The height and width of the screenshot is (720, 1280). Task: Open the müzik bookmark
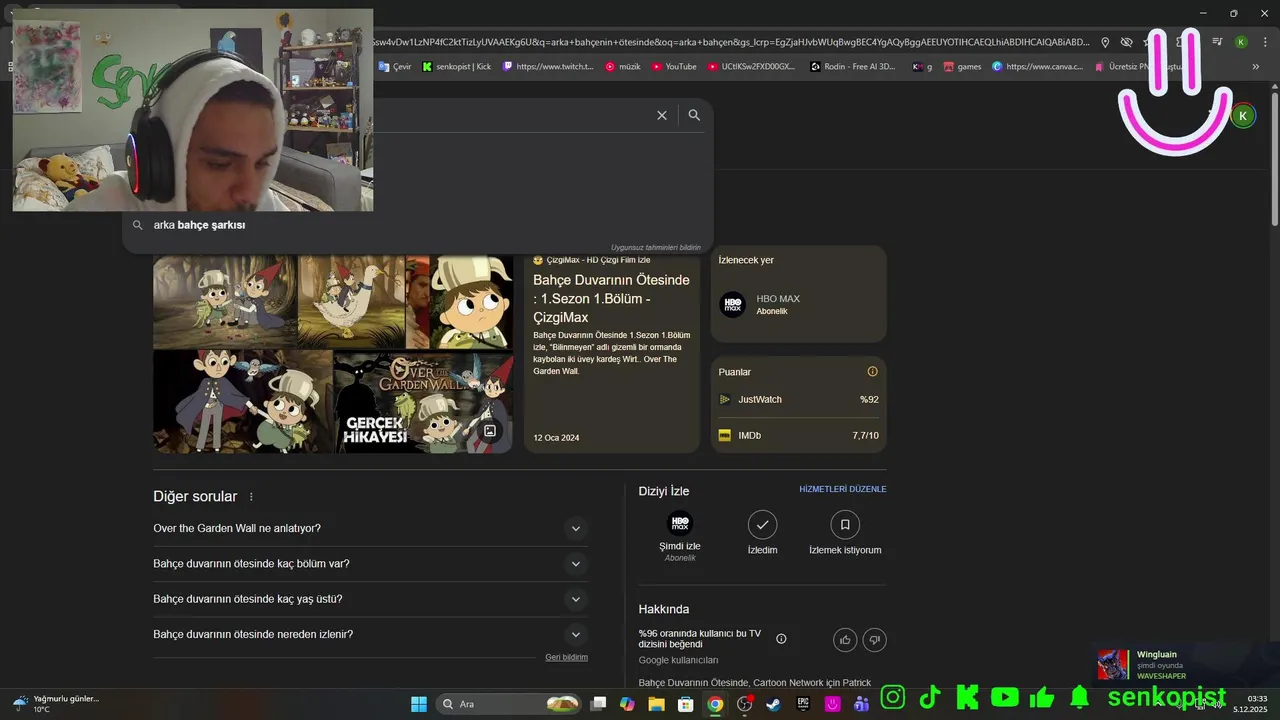[x=623, y=67]
